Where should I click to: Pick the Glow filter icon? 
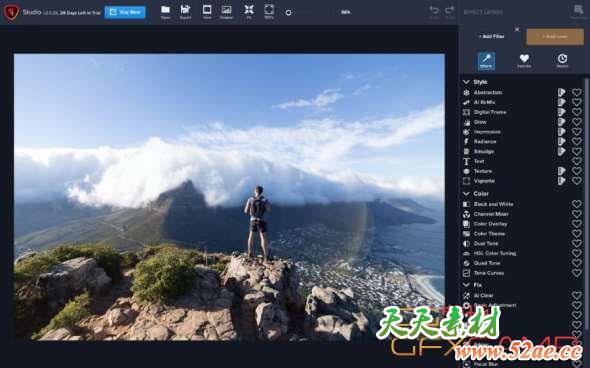pos(467,122)
